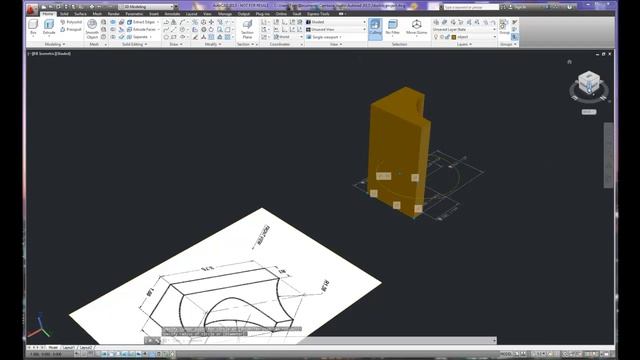The width and height of the screenshot is (640, 360).
Task: Click the ViewCube WCS dropdown below cube
Action: [x=589, y=112]
